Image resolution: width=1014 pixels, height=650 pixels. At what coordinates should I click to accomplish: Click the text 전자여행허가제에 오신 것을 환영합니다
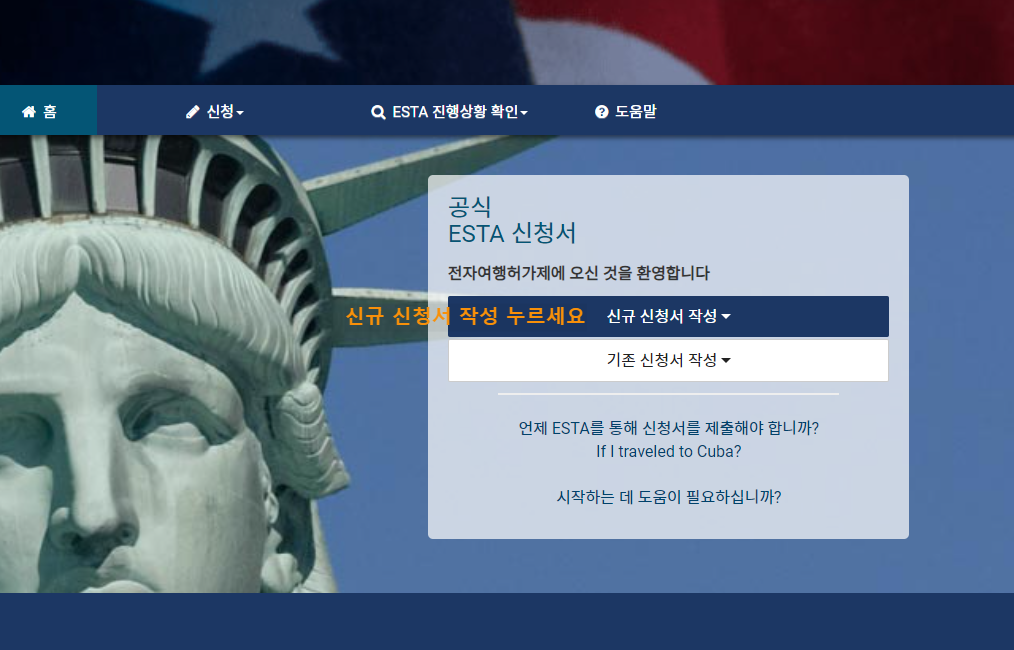[579, 273]
